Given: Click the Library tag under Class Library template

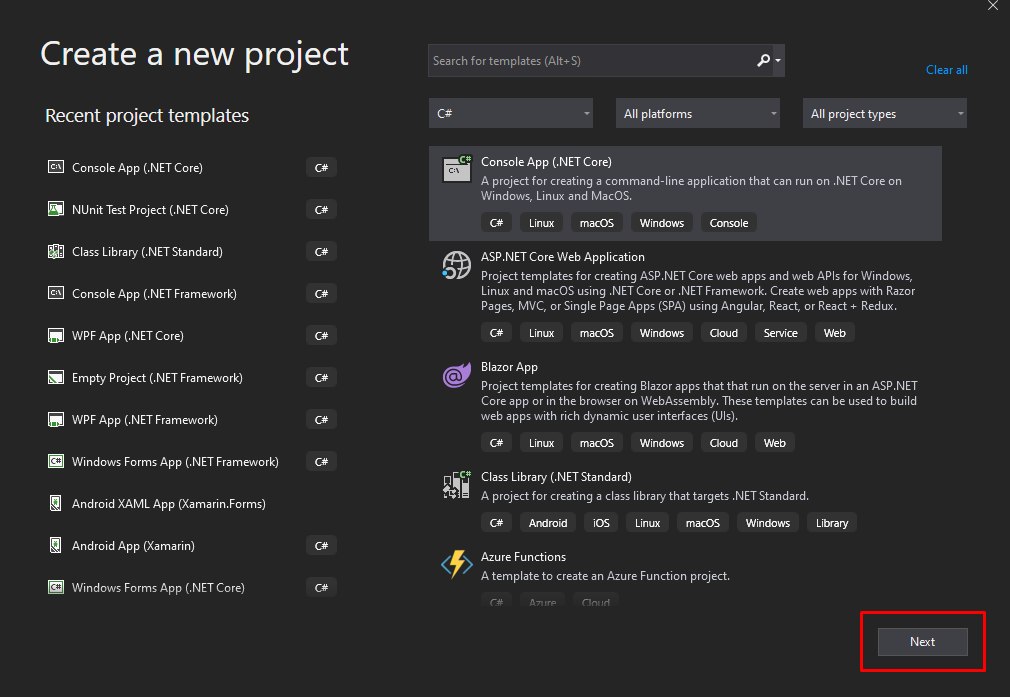Looking at the screenshot, I should tap(832, 523).
